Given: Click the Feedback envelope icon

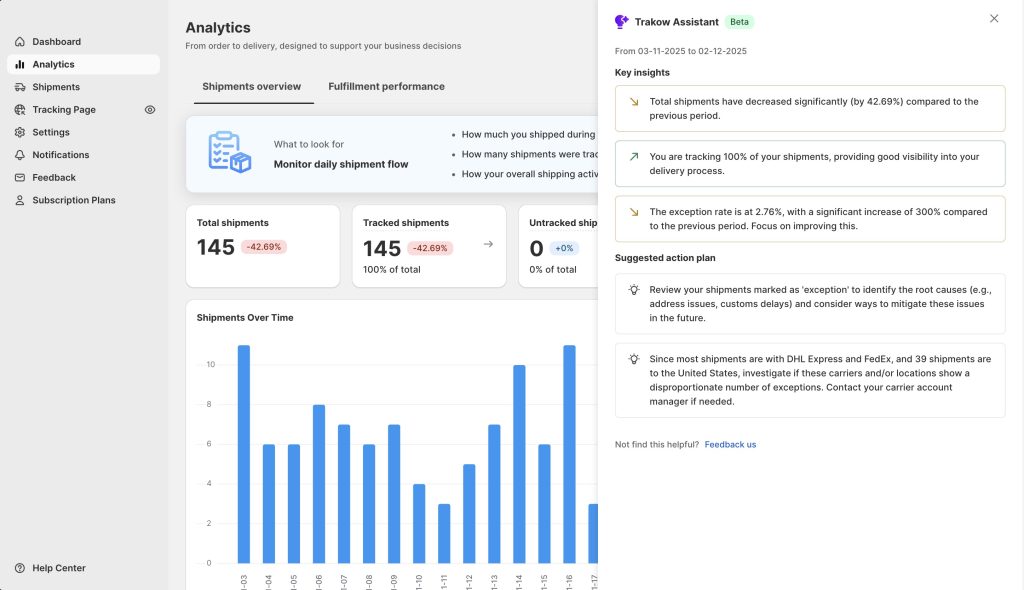Looking at the screenshot, I should click(x=20, y=178).
